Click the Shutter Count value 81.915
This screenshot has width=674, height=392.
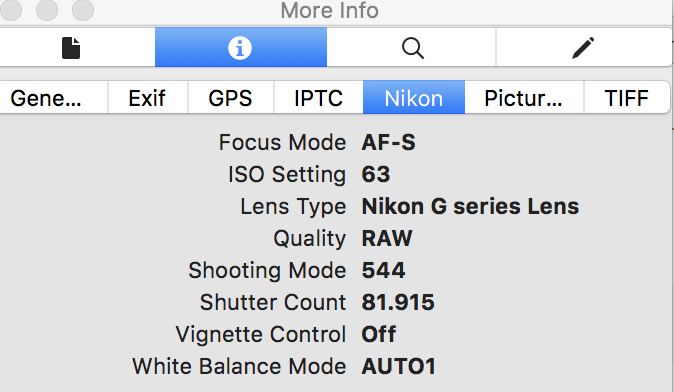(398, 302)
